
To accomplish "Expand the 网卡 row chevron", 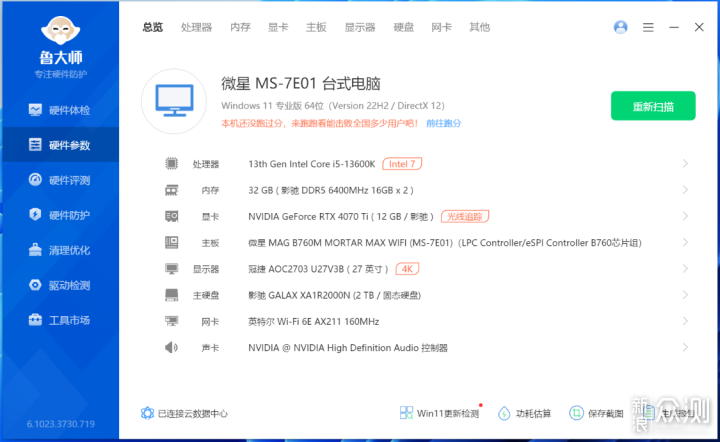I will coord(685,321).
